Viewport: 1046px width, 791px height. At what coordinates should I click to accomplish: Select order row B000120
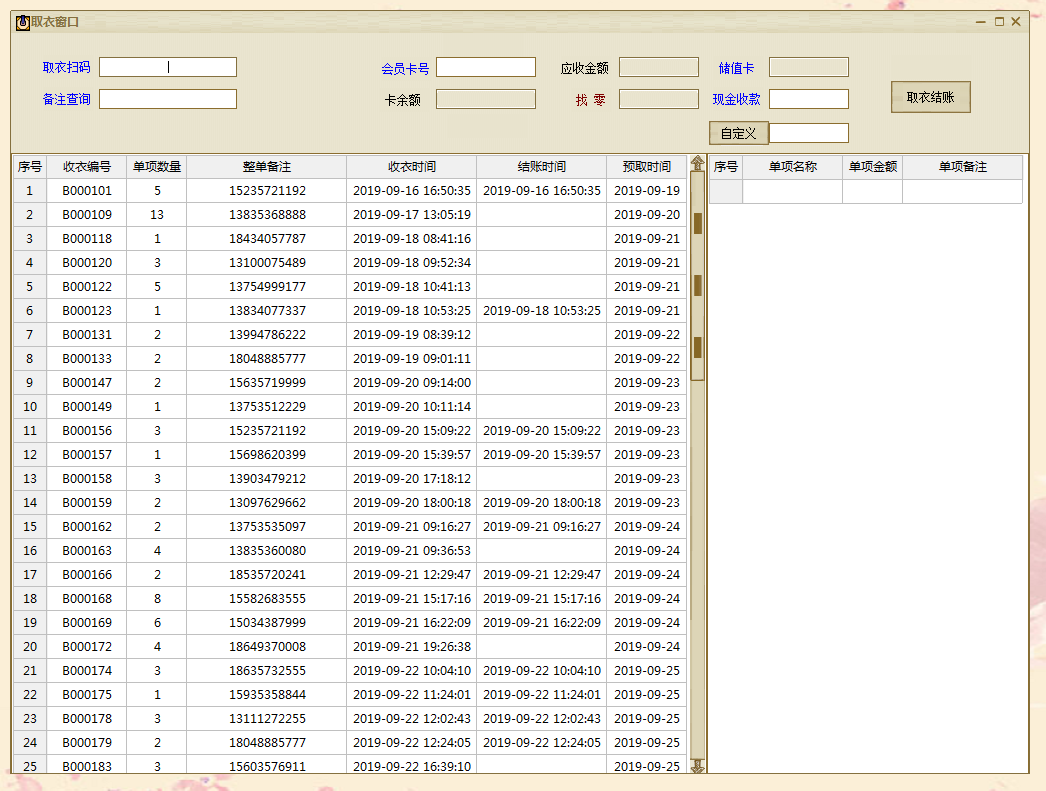(350, 263)
